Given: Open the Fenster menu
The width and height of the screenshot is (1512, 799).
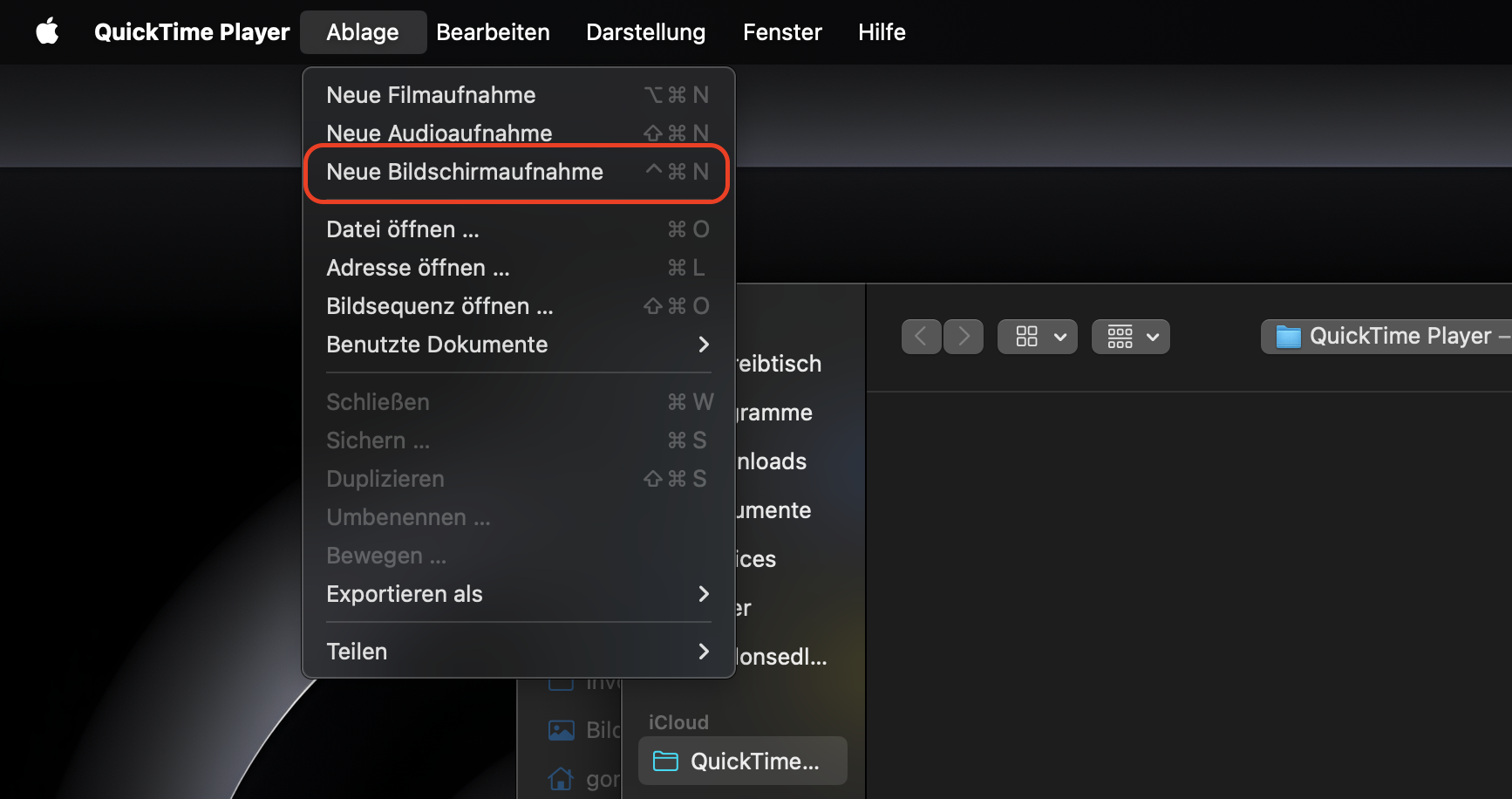Looking at the screenshot, I should pos(782,32).
